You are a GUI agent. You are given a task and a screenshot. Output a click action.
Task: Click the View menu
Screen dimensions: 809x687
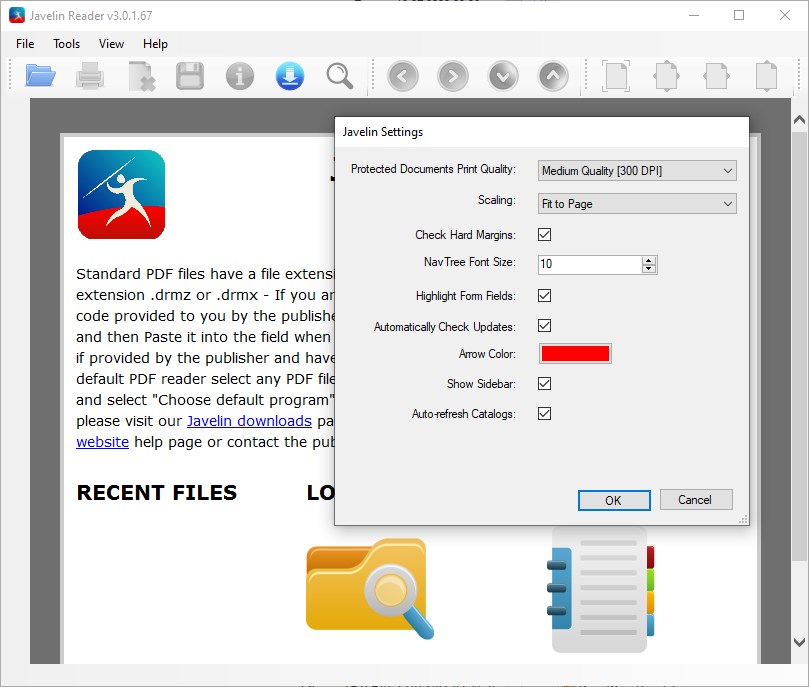pyautogui.click(x=110, y=43)
